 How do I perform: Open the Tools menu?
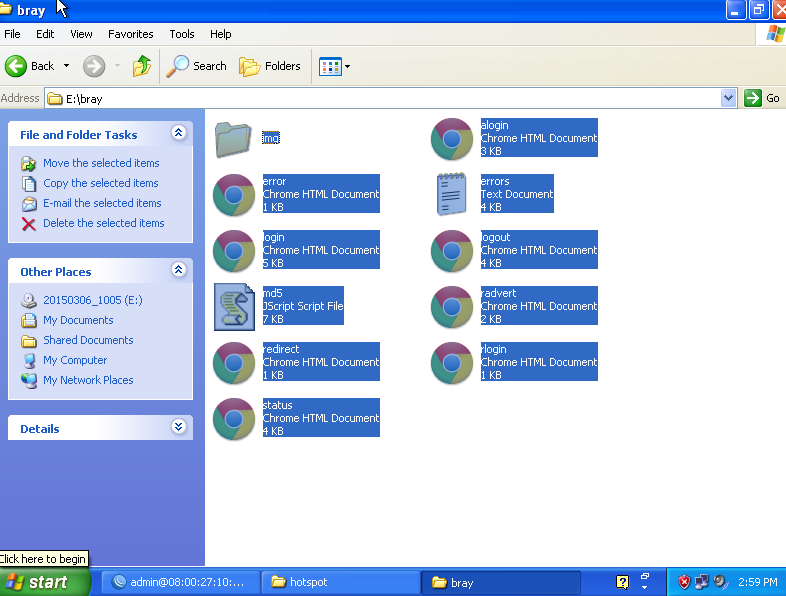(181, 34)
